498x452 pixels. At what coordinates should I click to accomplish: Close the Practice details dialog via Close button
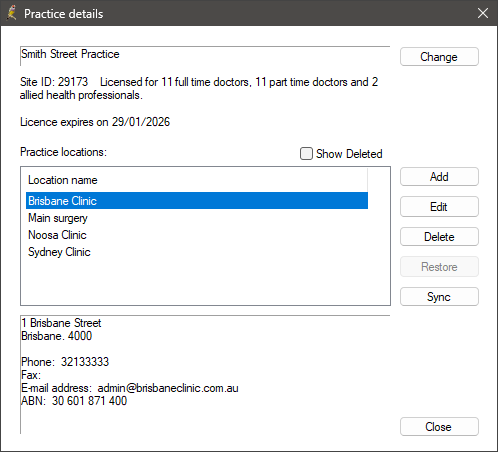pos(439,427)
